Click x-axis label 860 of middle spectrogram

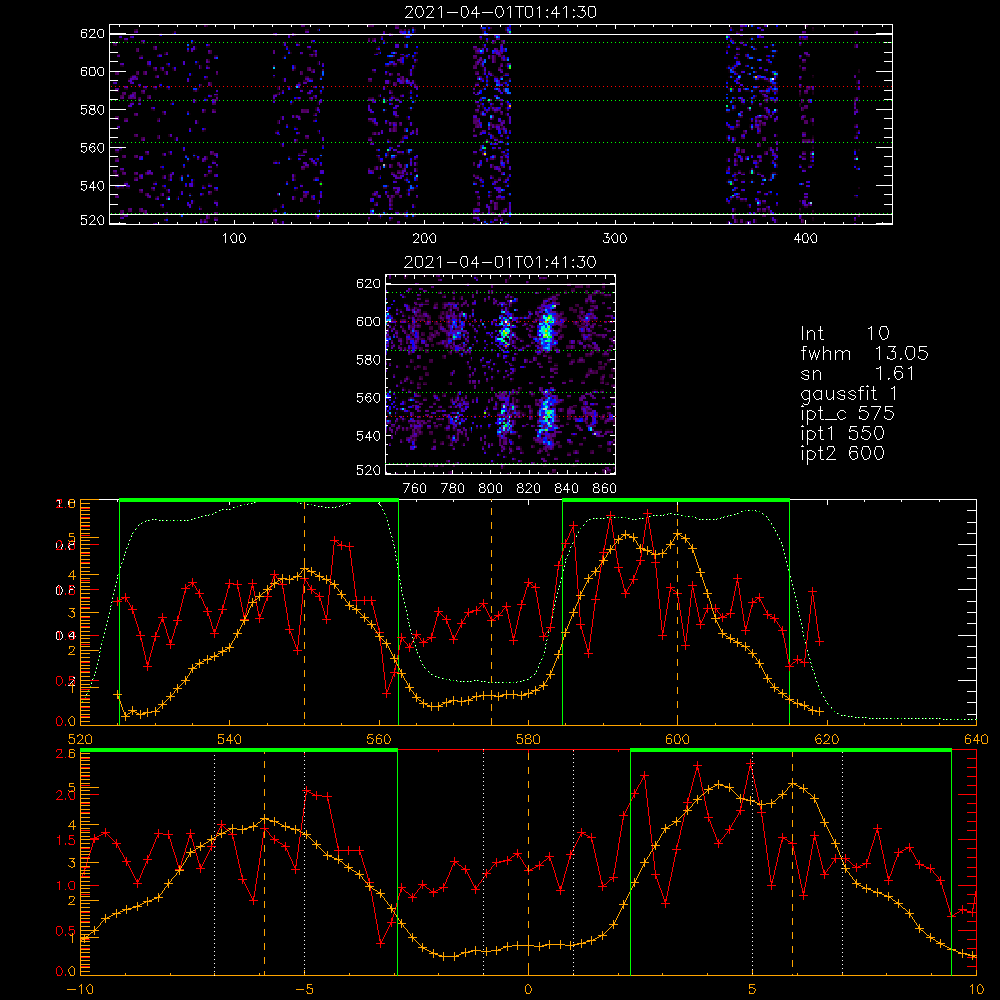pos(605,489)
